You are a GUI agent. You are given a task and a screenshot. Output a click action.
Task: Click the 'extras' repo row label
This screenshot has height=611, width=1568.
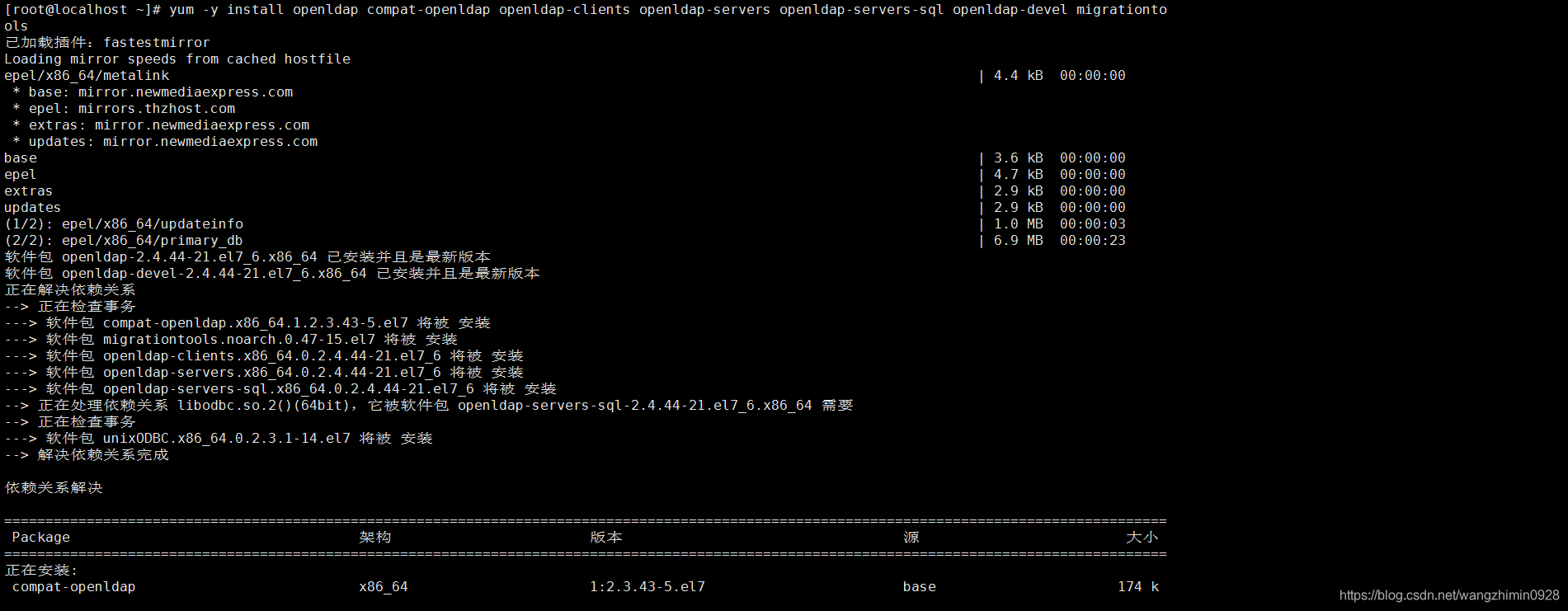click(29, 191)
